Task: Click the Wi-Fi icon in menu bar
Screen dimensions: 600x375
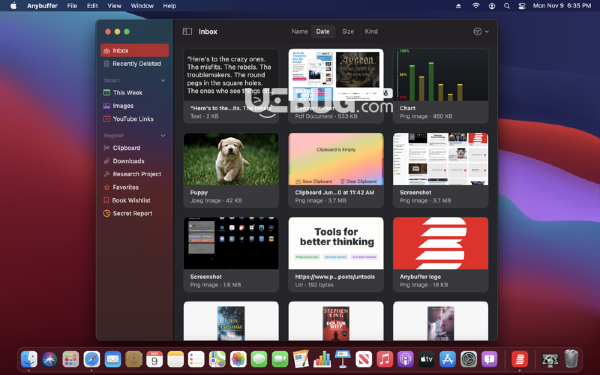Action: tap(476, 6)
